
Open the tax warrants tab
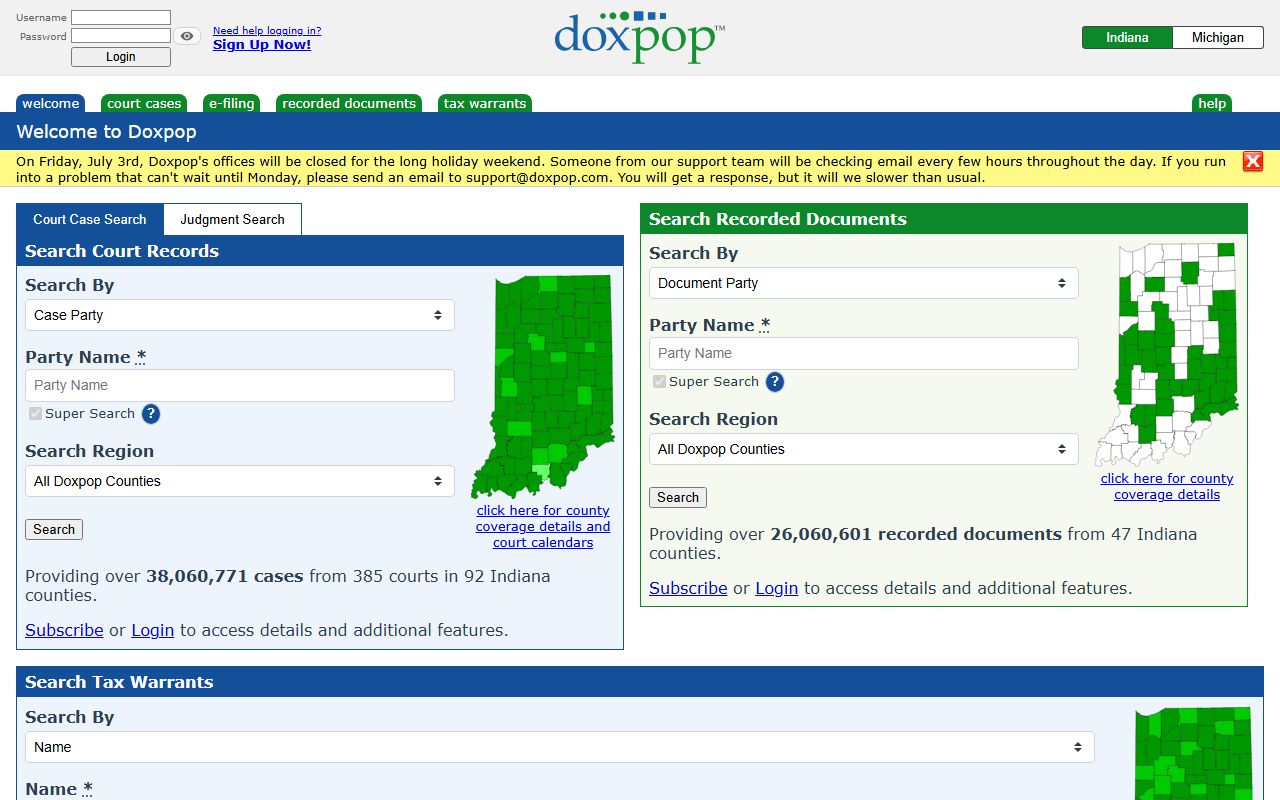pos(485,103)
